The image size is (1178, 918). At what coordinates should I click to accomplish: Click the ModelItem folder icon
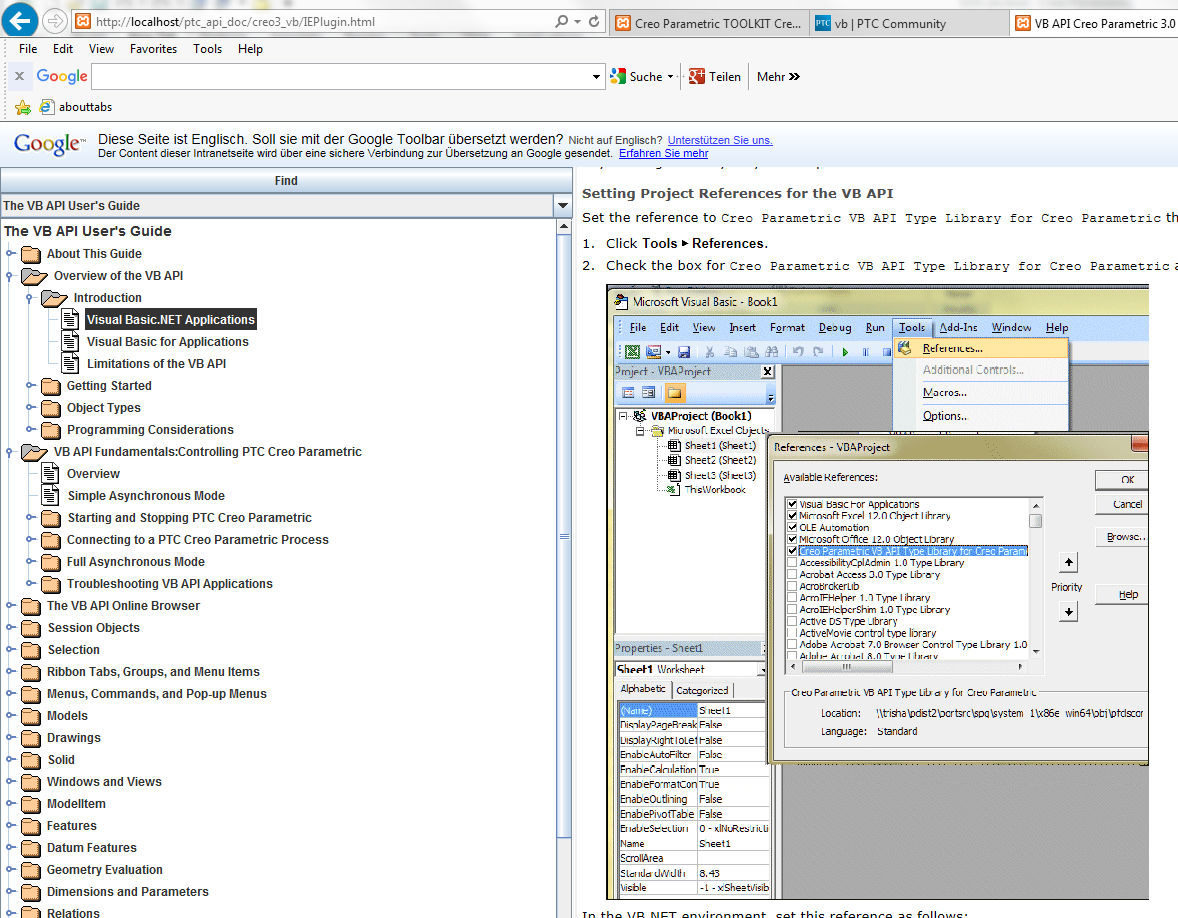point(31,804)
